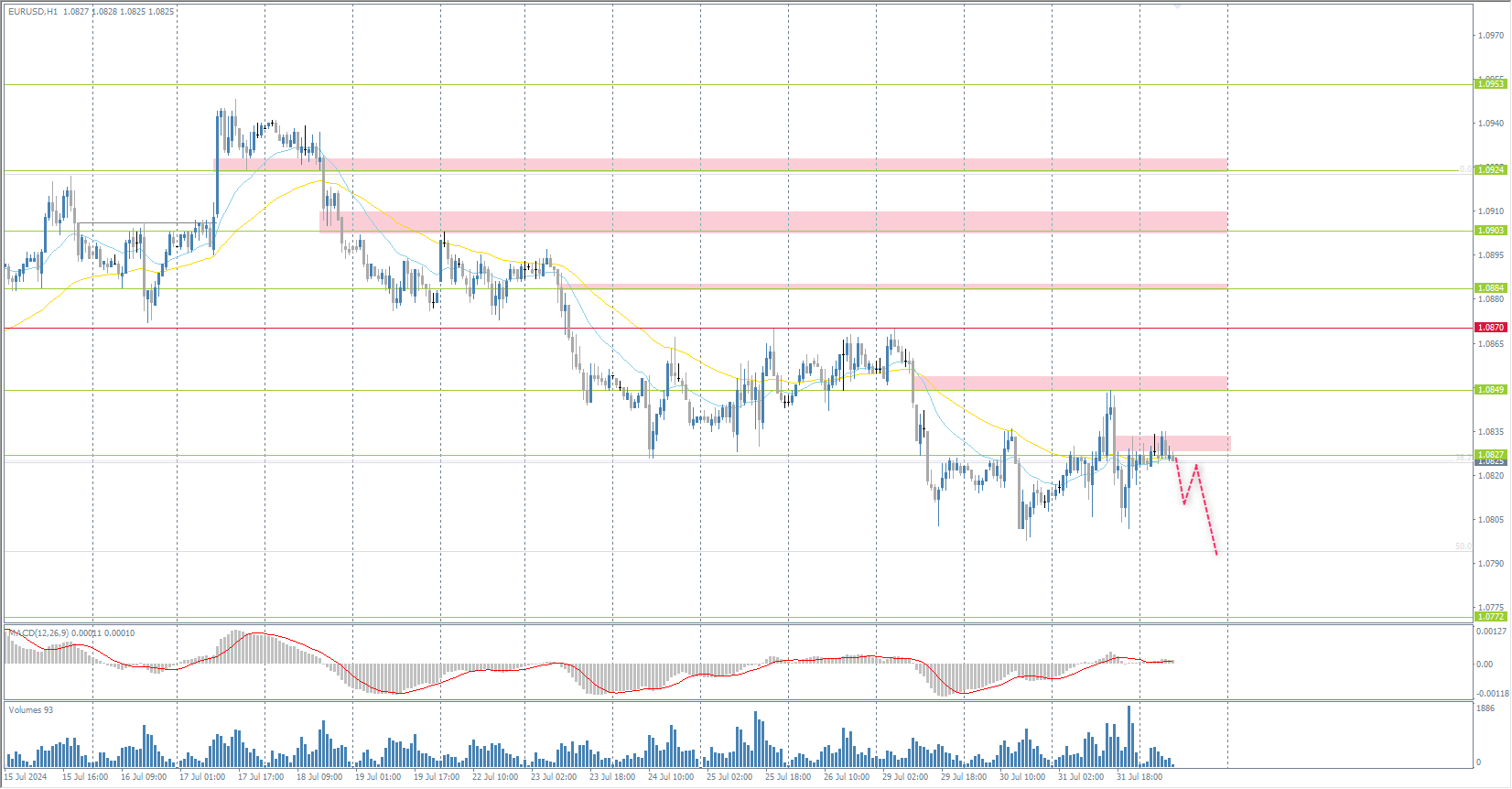Image resolution: width=1512 pixels, height=789 pixels.
Task: Select the 1.0772 green price level tag
Action: [x=1490, y=617]
